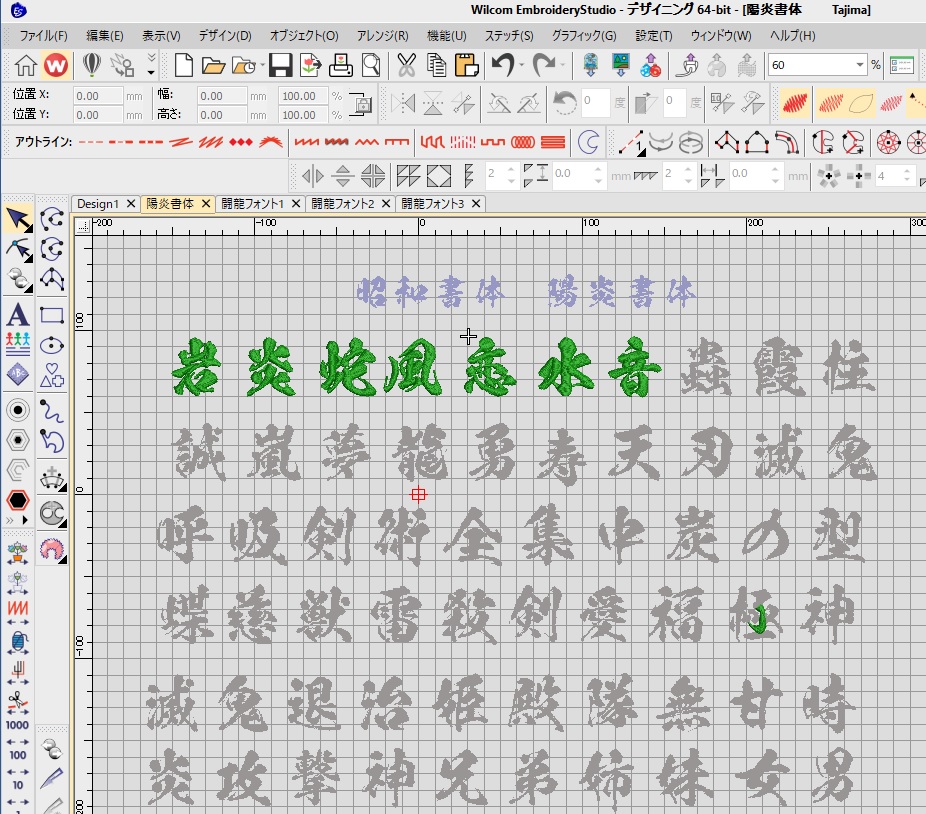Screen dimensions: 926x814
Task: Choose the Lettering A tool
Action: click(x=18, y=315)
